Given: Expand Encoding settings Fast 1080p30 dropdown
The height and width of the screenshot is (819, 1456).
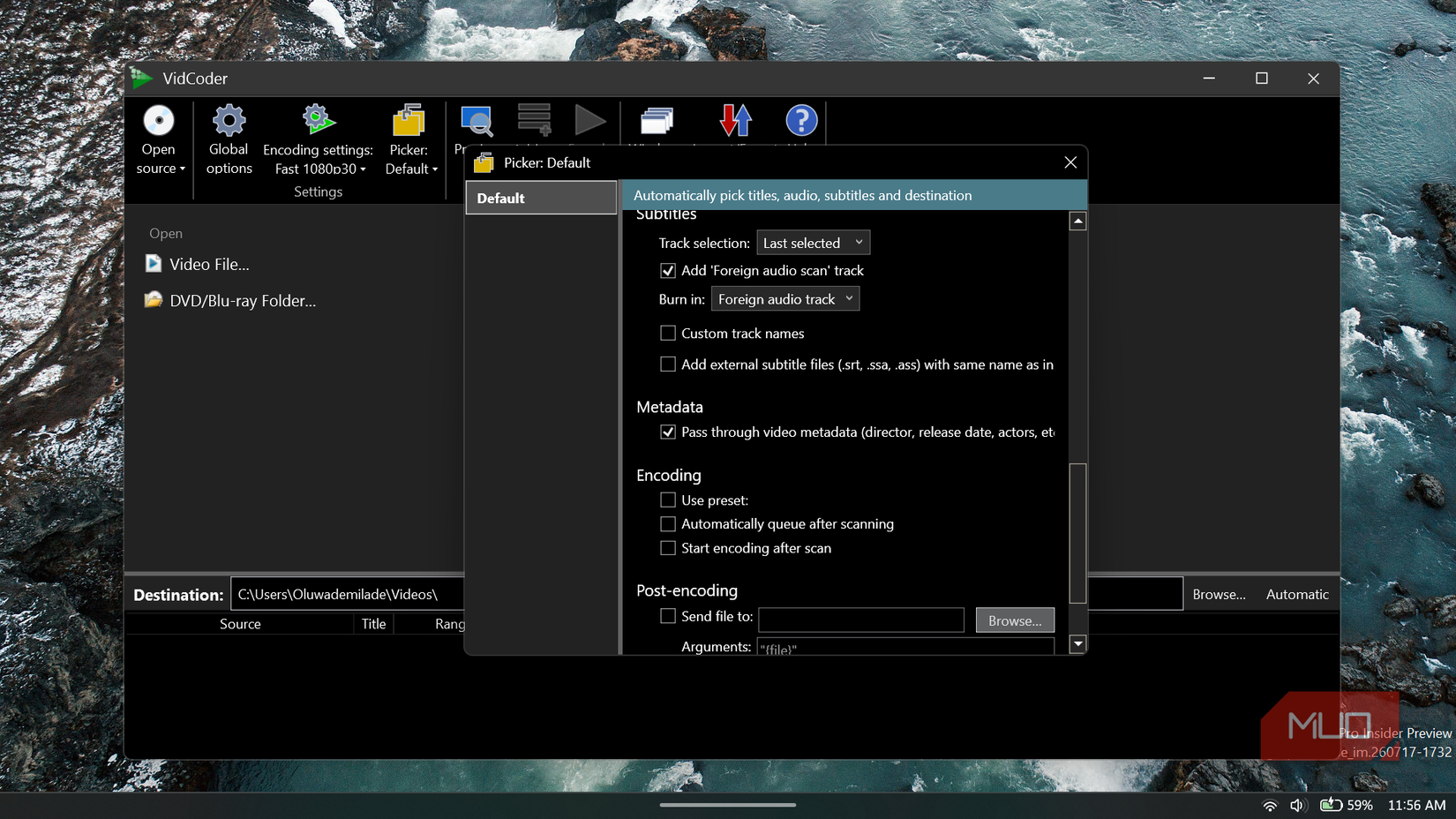Looking at the screenshot, I should click(x=363, y=169).
